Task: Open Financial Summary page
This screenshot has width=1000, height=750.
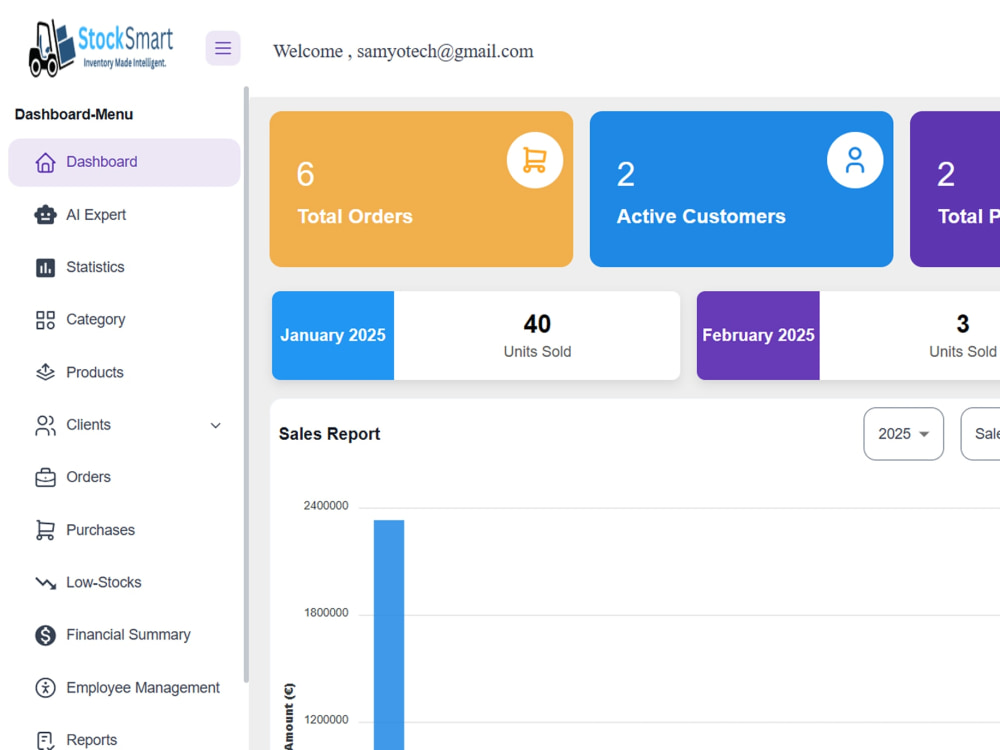Action: pyautogui.click(x=124, y=635)
